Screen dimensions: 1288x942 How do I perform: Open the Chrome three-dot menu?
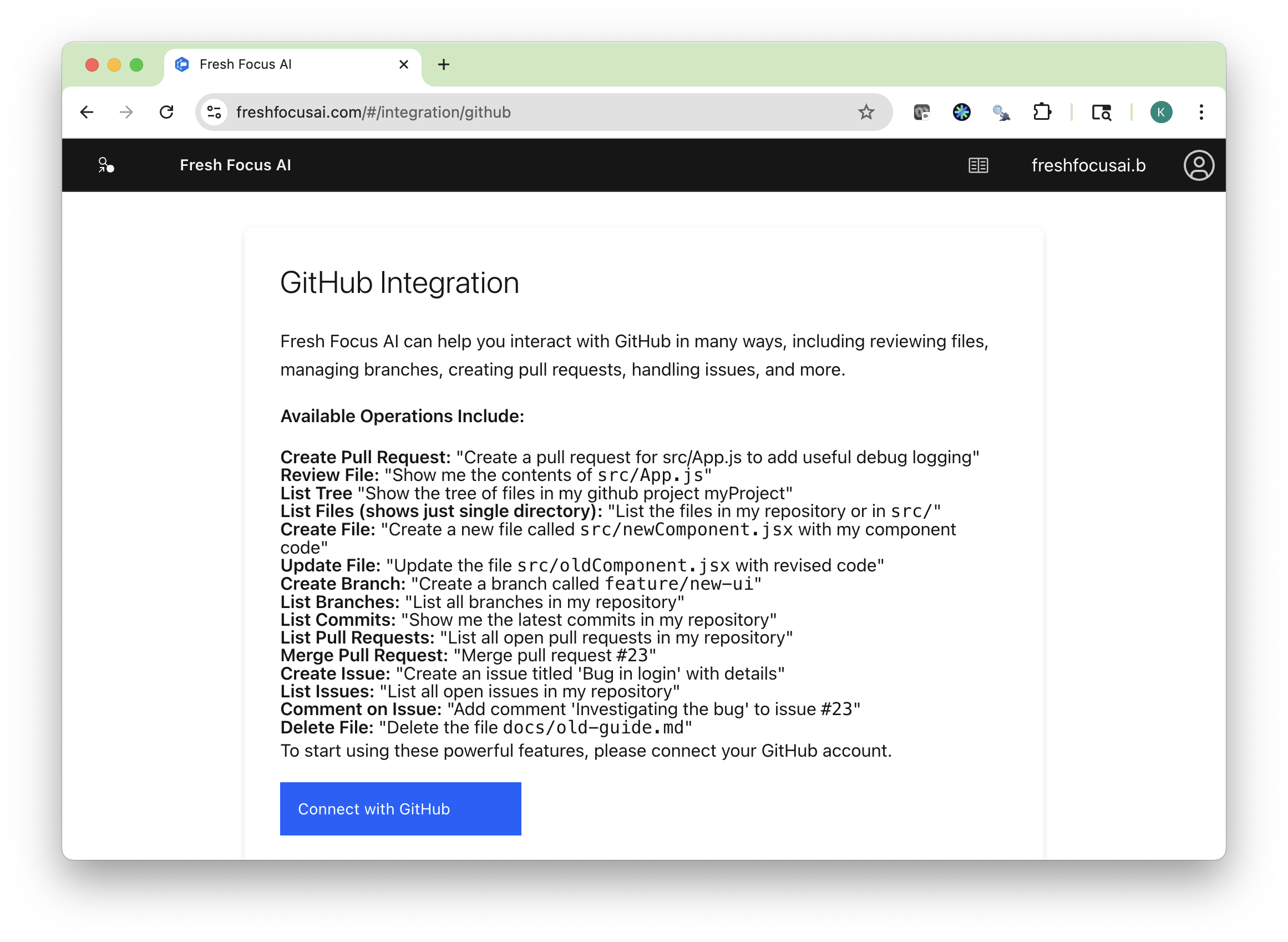coord(1201,112)
